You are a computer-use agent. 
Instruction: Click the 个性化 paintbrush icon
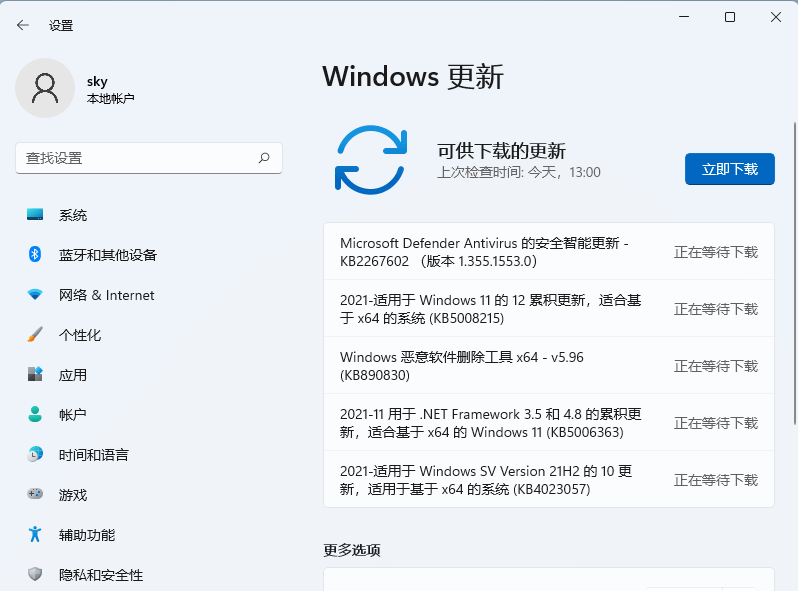pos(35,335)
